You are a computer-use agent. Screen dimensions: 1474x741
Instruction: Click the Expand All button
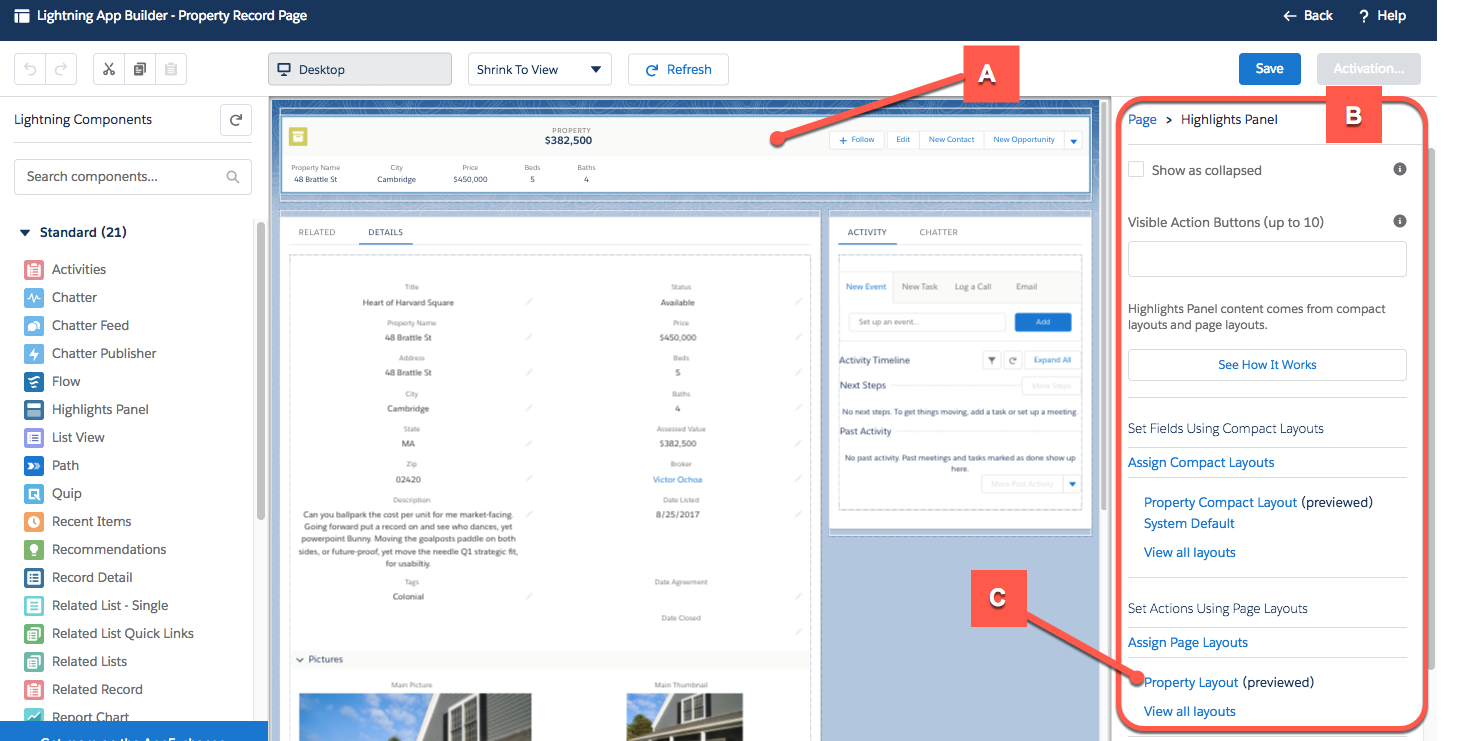1052,360
